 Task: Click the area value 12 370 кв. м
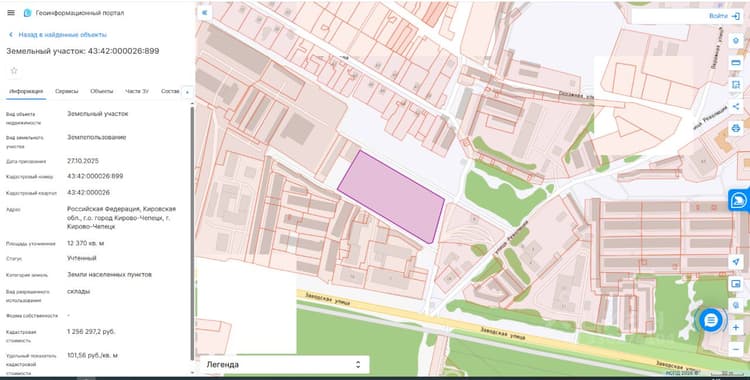click(86, 243)
